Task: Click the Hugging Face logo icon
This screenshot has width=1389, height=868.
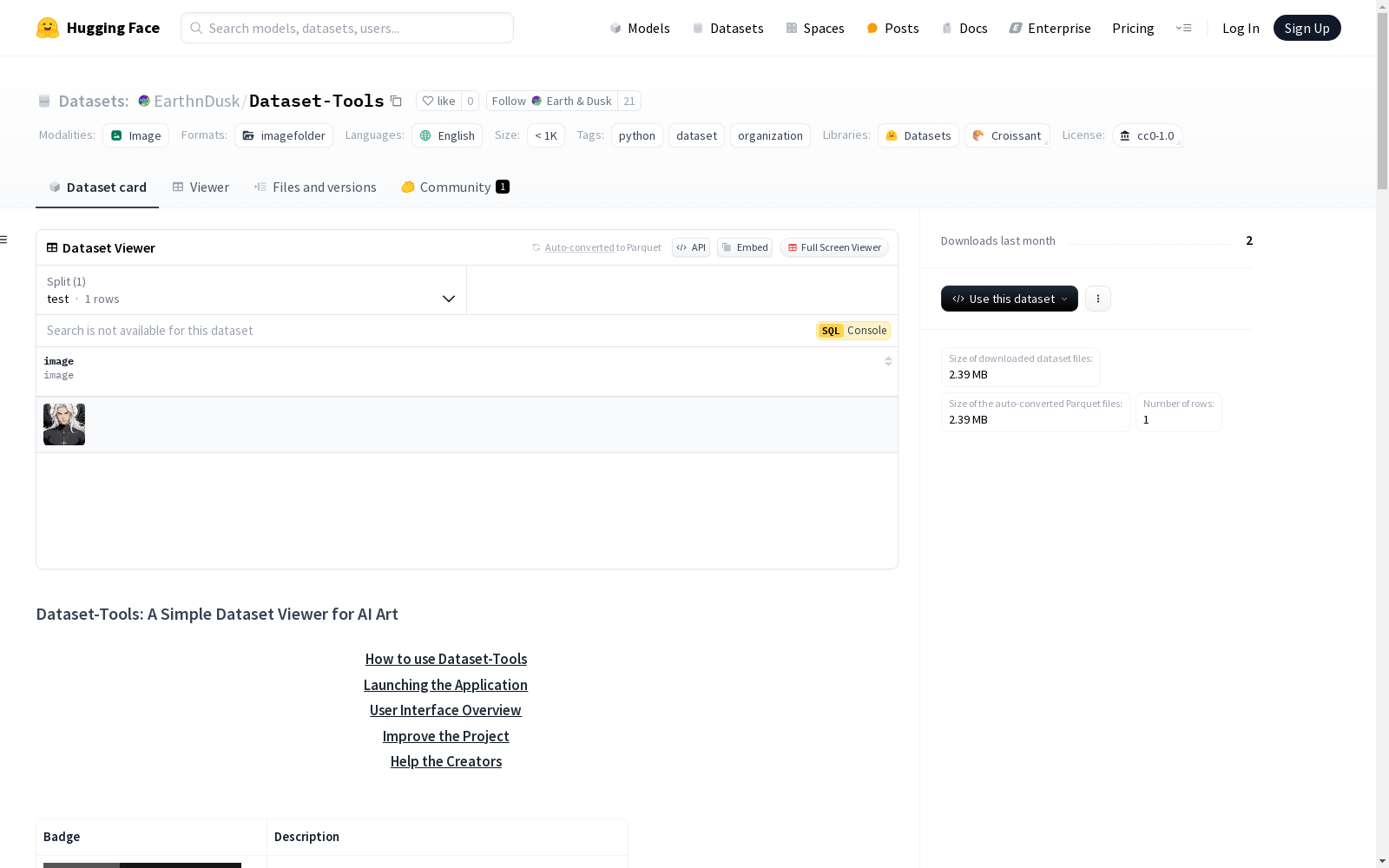Action: [x=48, y=28]
